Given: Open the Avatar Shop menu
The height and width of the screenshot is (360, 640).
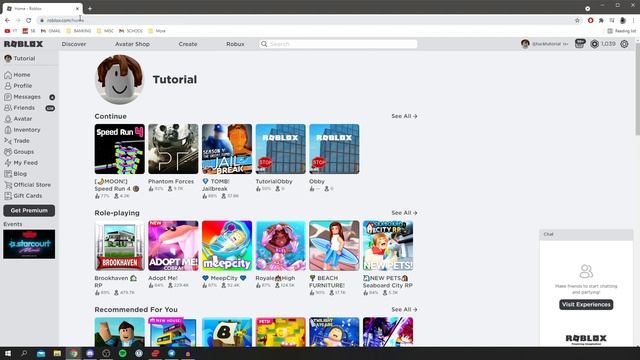Looking at the screenshot, I should (132, 44).
